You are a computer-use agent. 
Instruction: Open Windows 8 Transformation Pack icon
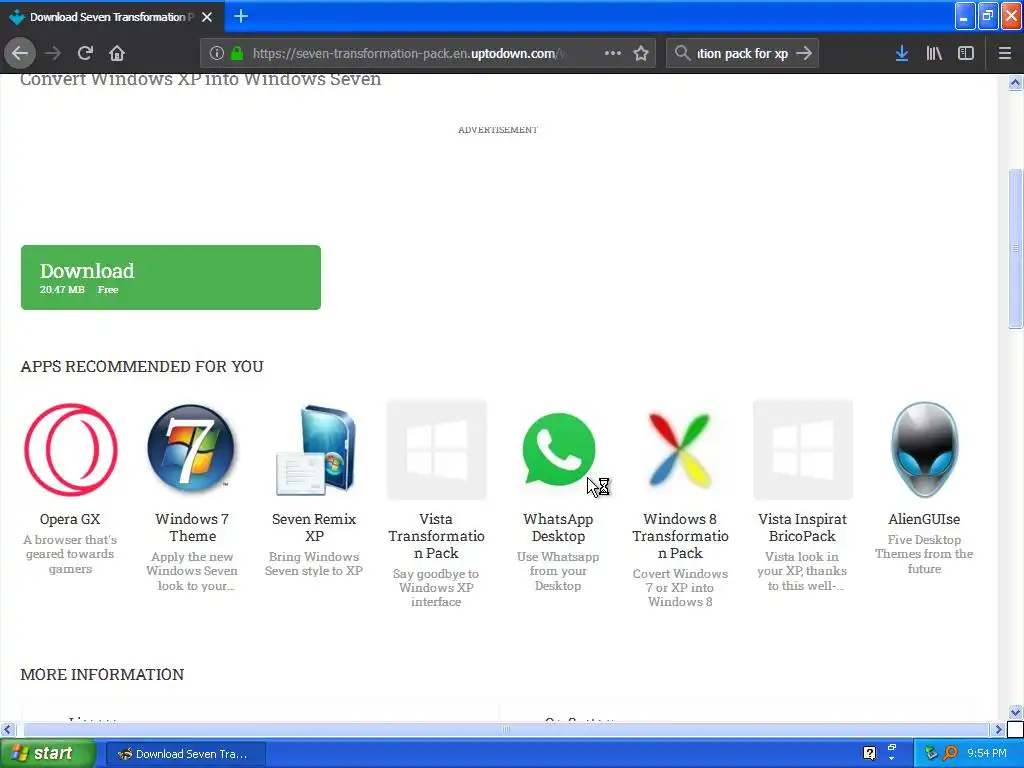click(680, 450)
